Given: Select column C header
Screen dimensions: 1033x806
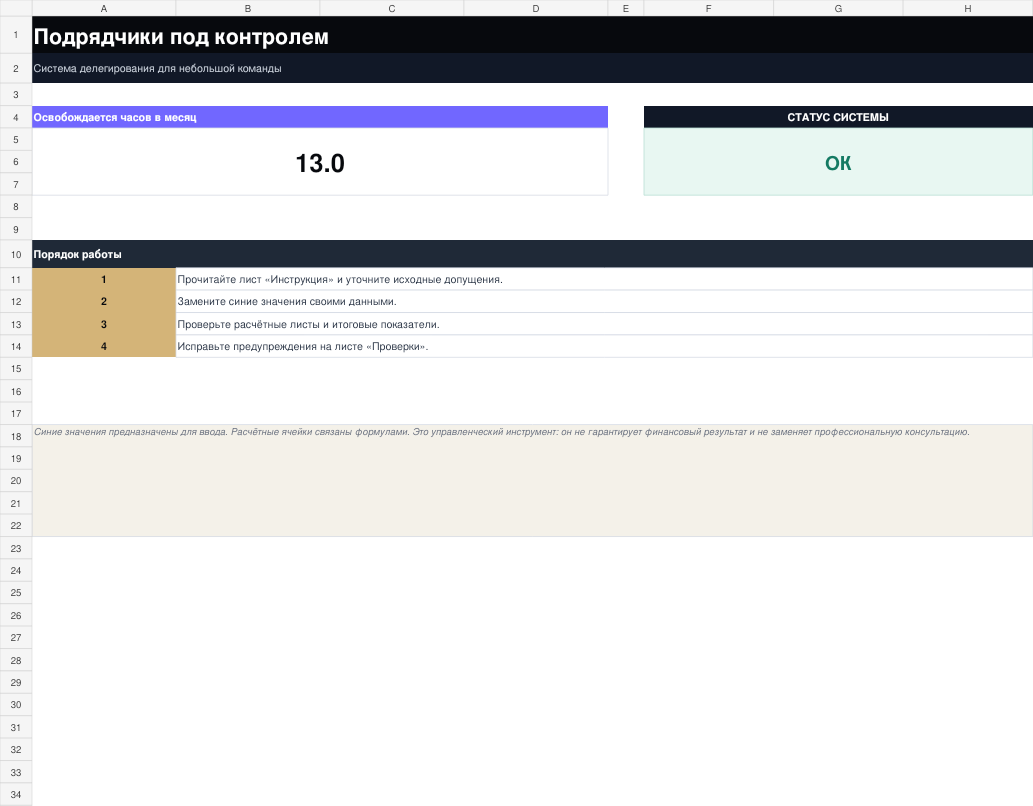Looking at the screenshot, I should click(x=392, y=8).
